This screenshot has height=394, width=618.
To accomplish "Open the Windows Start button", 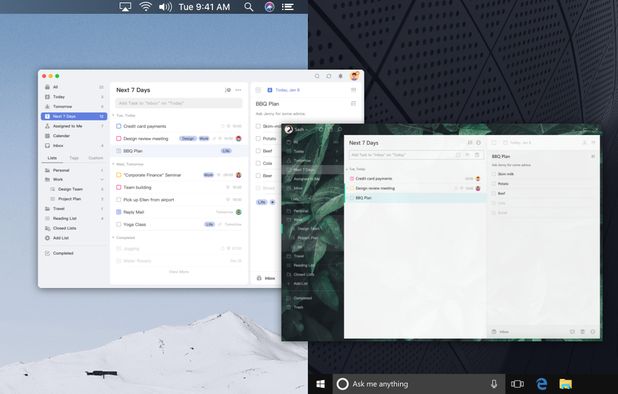I will [320, 384].
